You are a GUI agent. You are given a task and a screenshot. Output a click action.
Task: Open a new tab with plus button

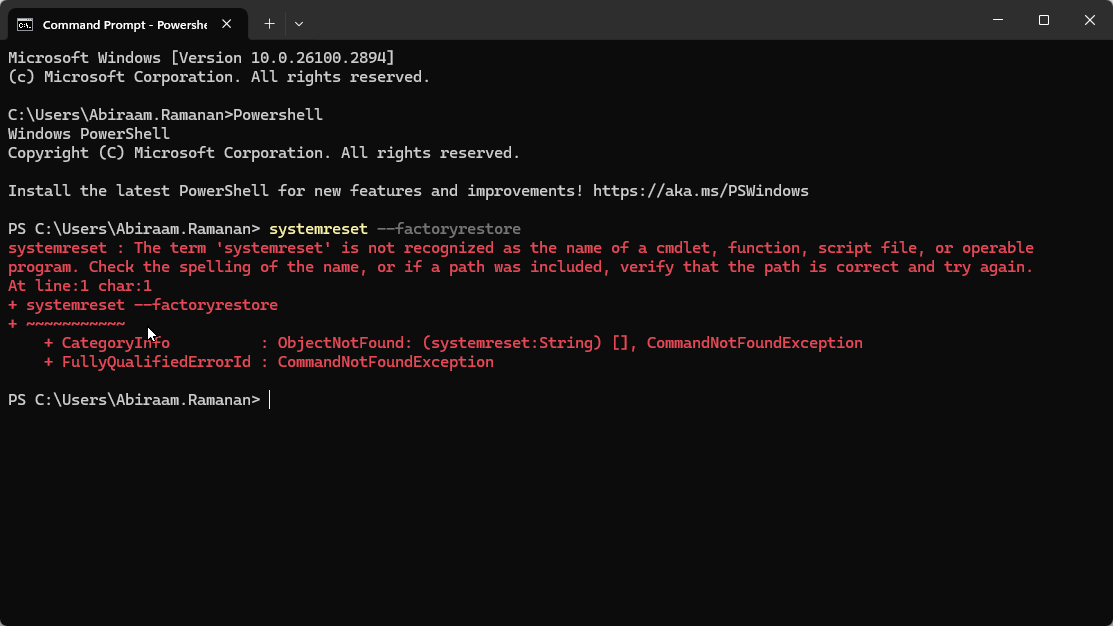269,24
